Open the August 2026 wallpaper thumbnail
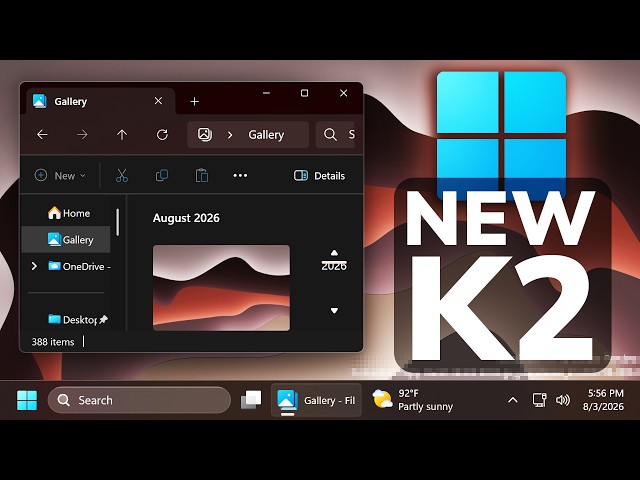Image resolution: width=640 pixels, height=480 pixels. point(221,288)
